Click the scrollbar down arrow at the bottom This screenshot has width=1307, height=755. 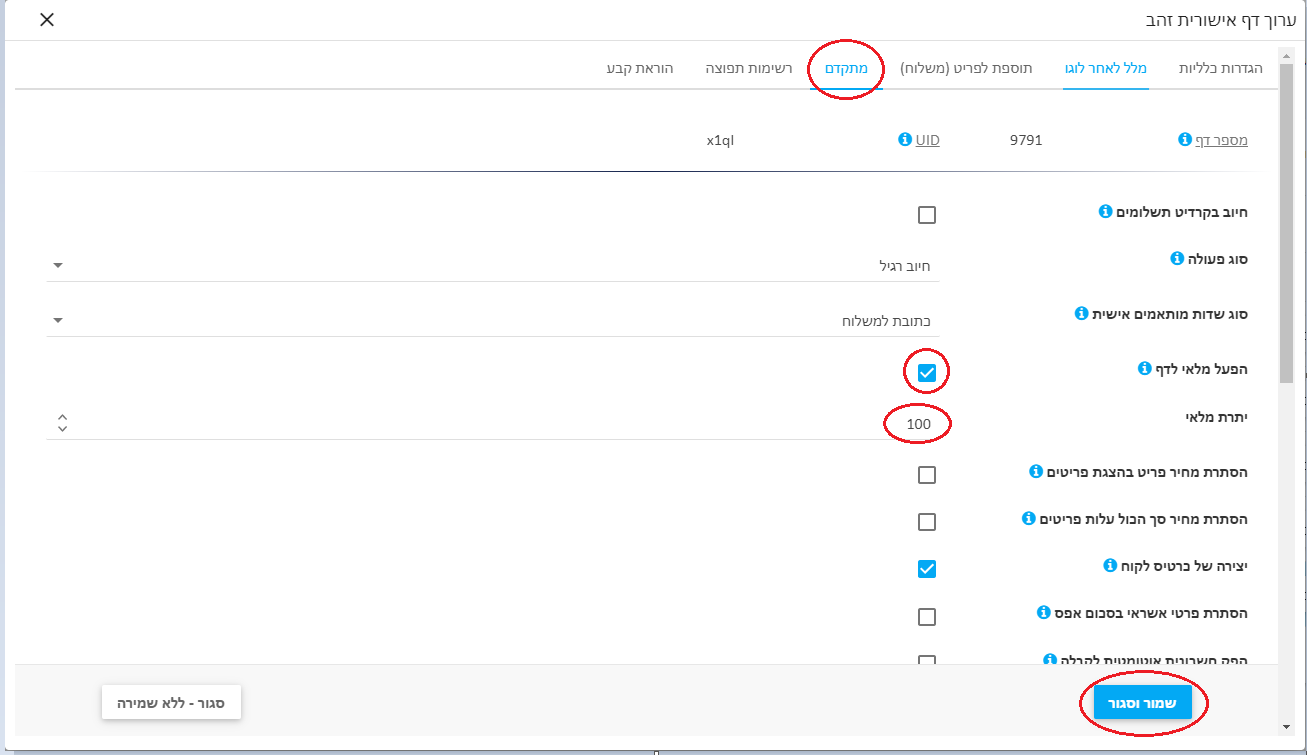(1287, 727)
